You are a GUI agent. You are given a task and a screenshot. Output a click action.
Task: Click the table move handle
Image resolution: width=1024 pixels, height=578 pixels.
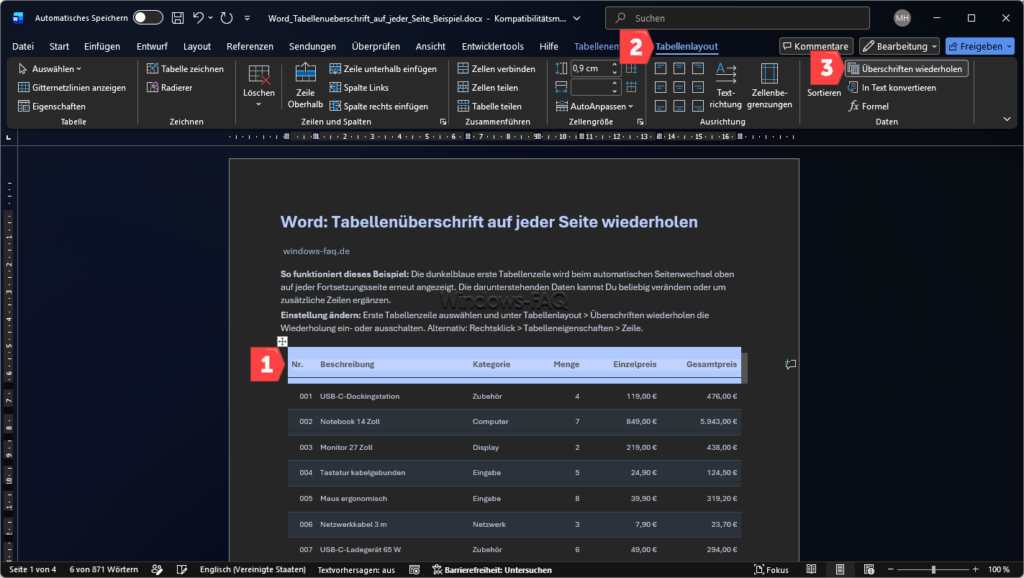click(x=282, y=342)
